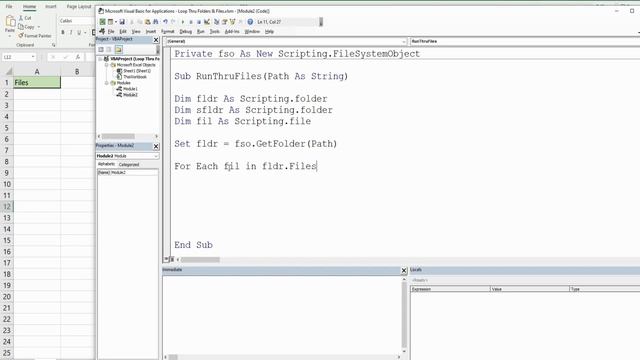Run the macro with the Run button

tap(182, 22)
